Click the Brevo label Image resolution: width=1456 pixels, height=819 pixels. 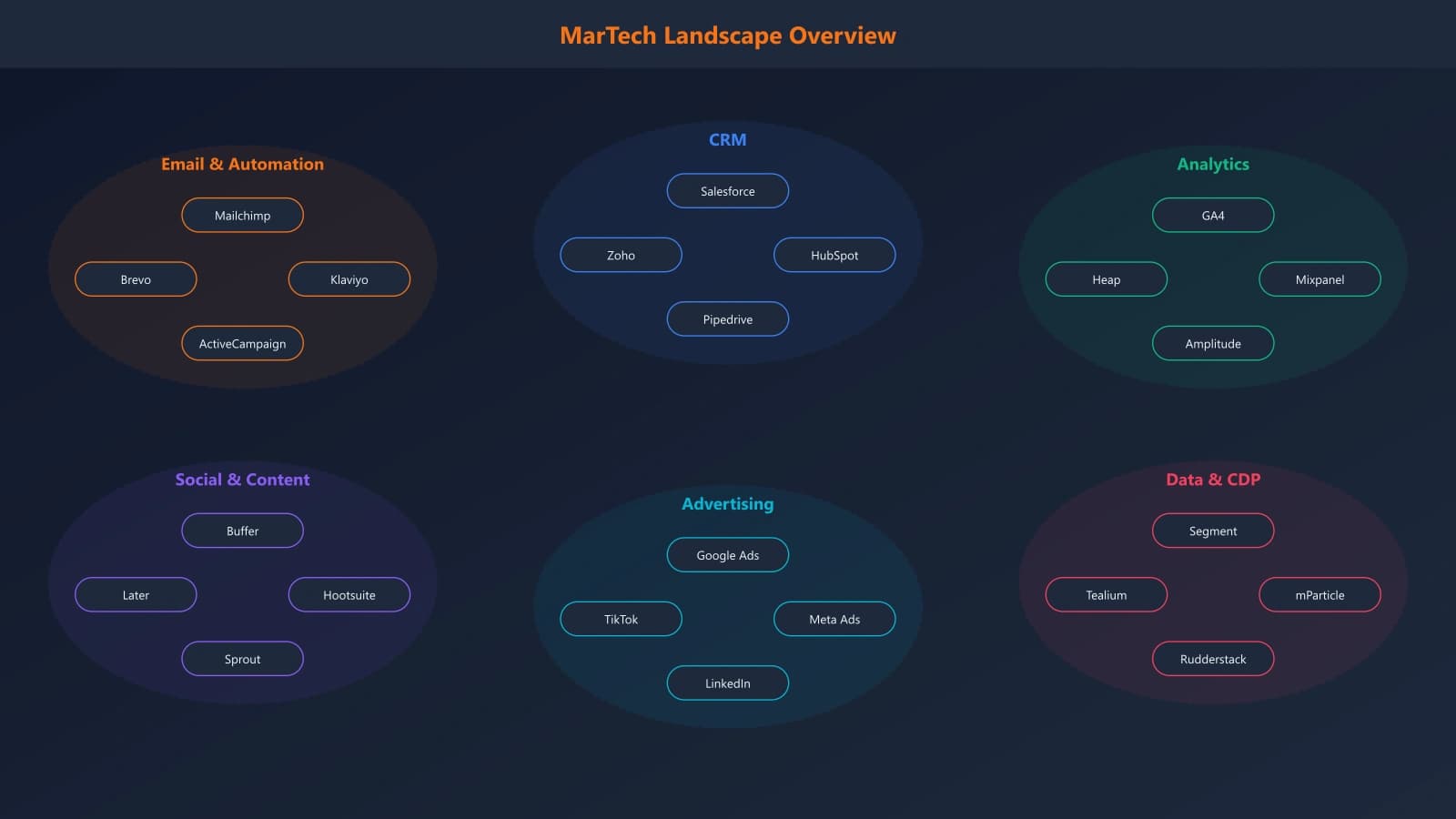136,279
